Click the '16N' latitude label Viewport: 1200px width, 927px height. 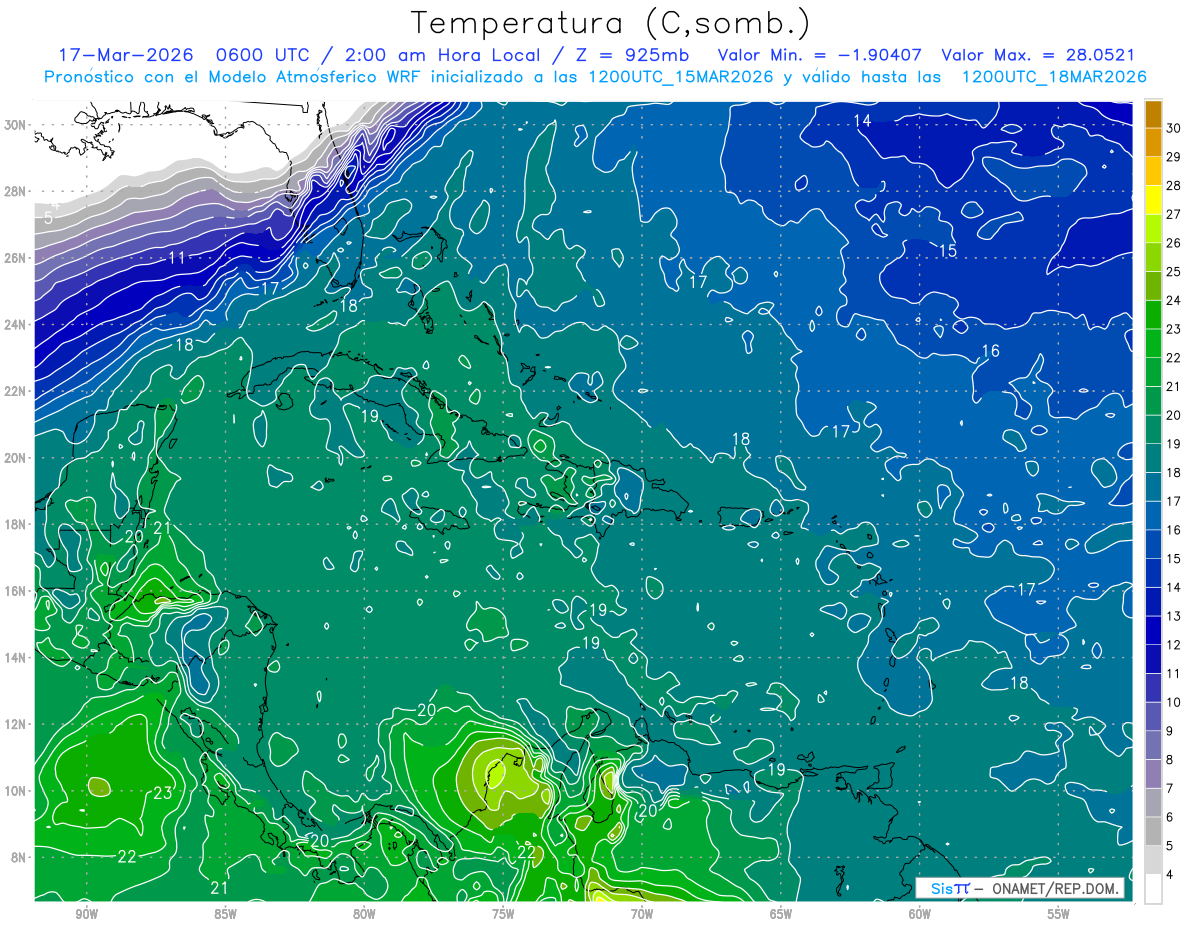(x=17, y=591)
